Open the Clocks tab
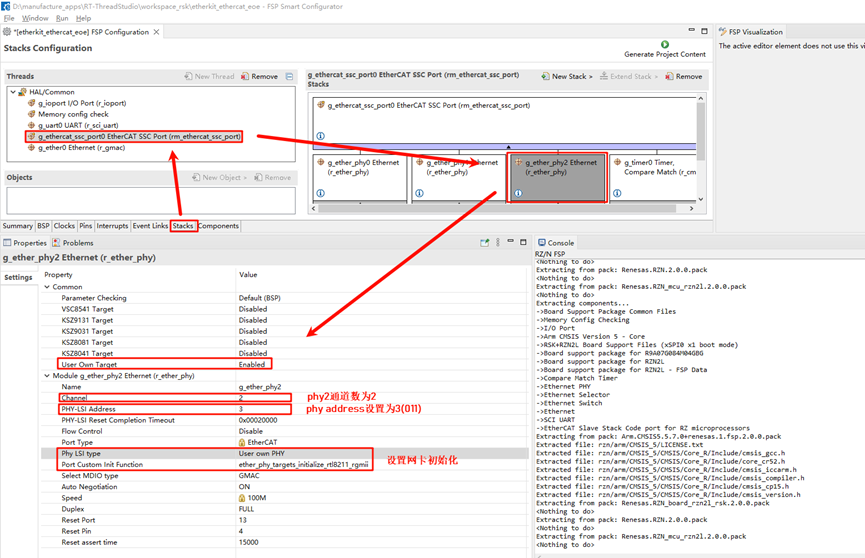Screen dimensions: 865x558 pyautogui.click(x=64, y=226)
